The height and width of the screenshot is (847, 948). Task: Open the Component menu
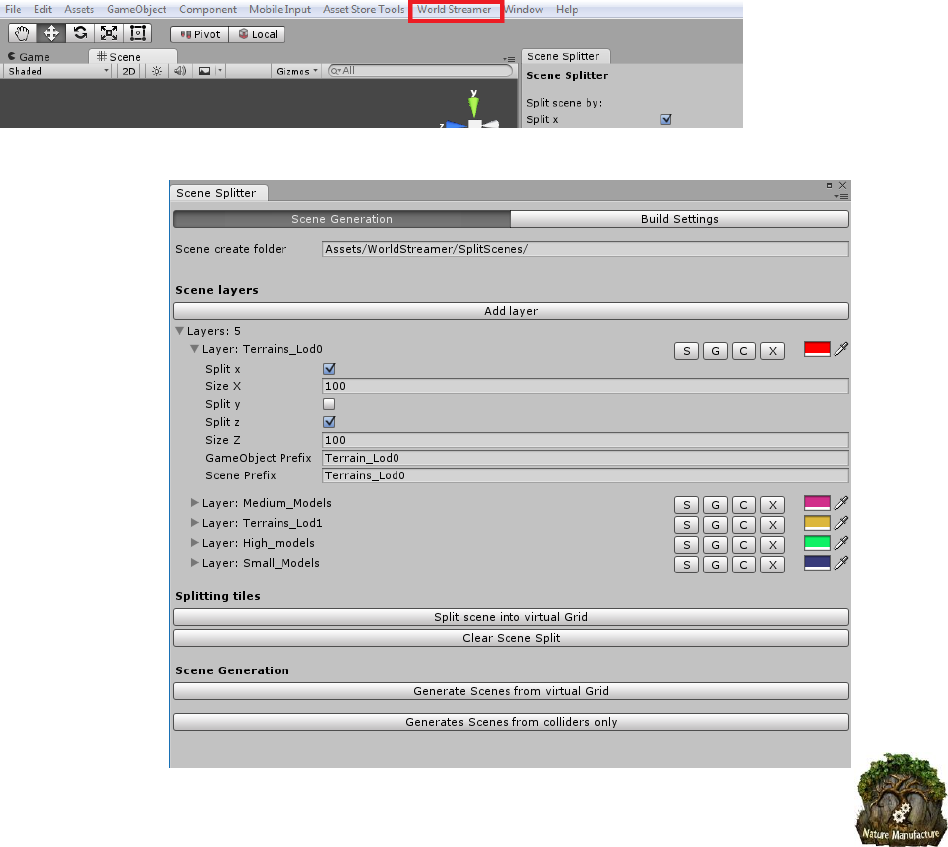[208, 10]
